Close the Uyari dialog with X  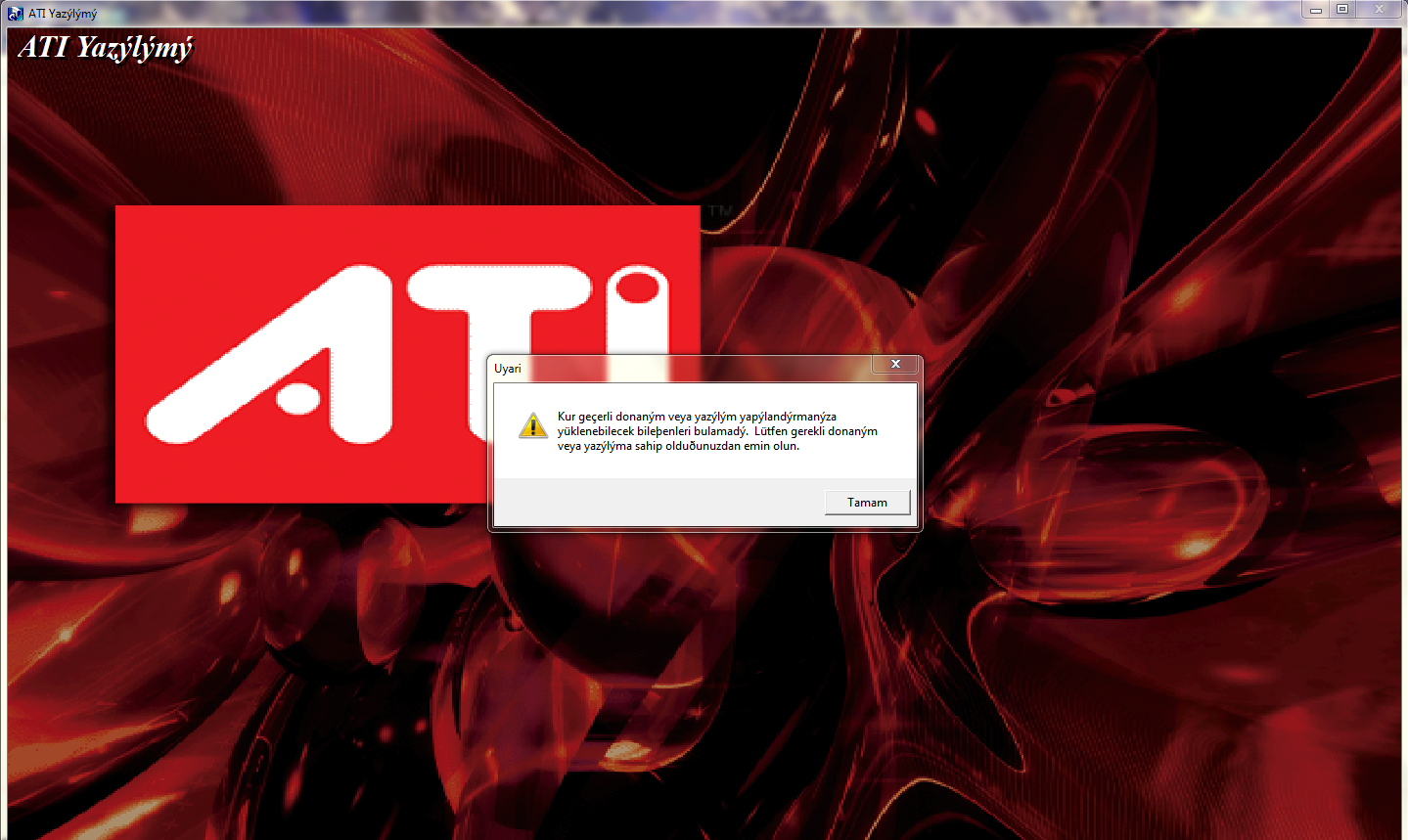895,364
